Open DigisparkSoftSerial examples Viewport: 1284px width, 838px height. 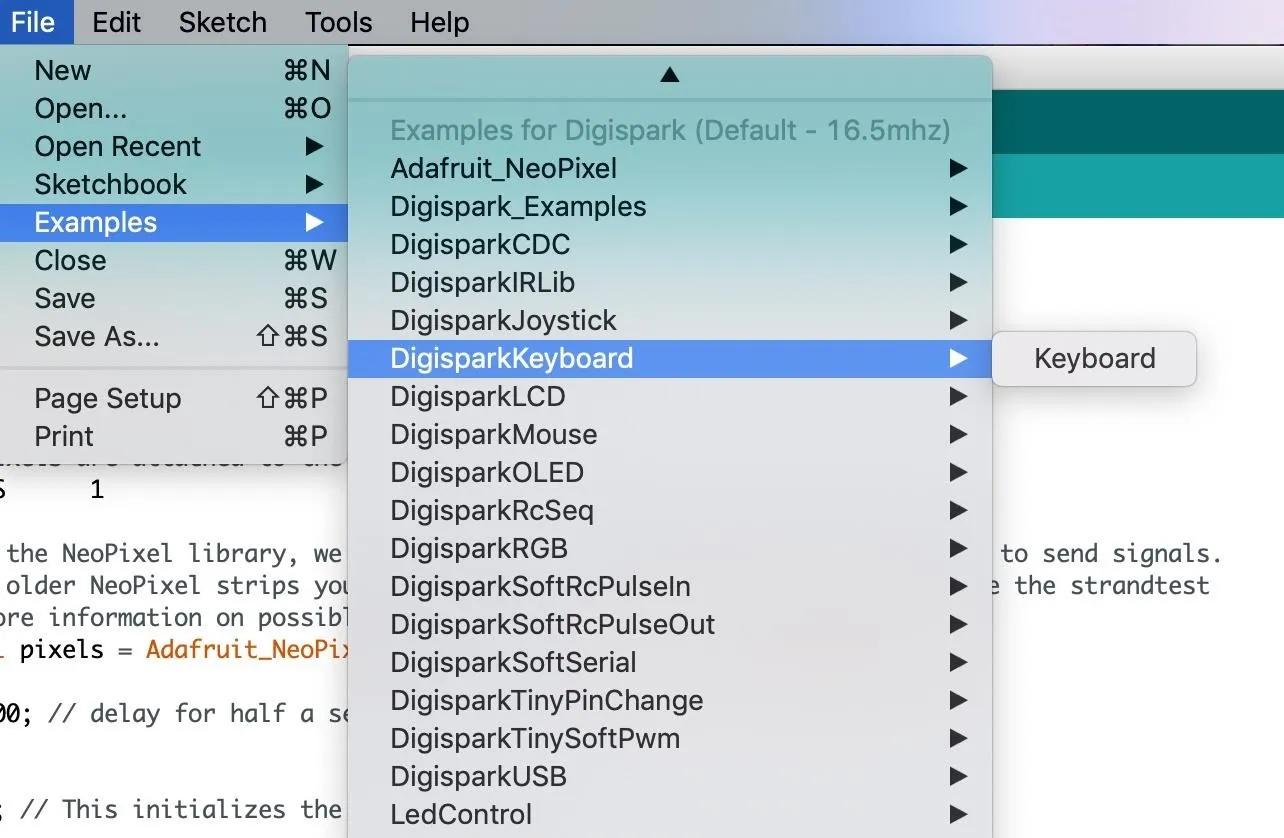(x=670, y=662)
